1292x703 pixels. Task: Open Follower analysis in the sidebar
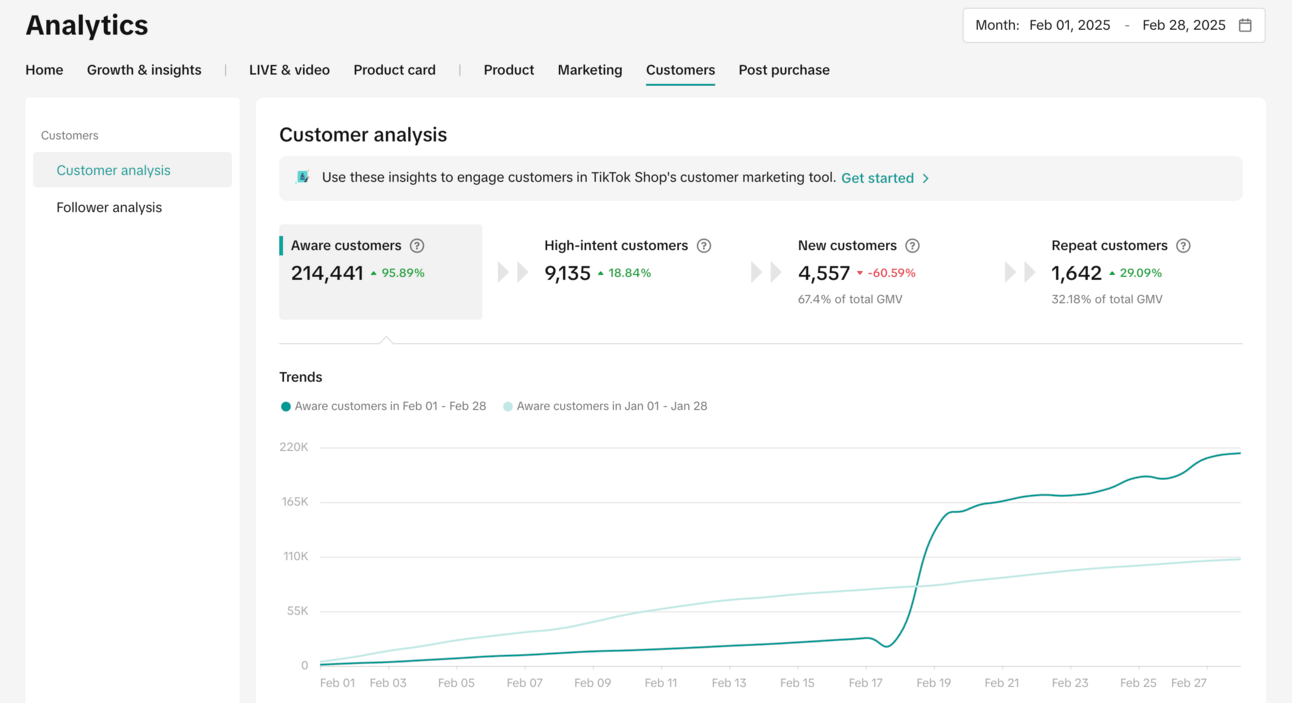click(109, 207)
